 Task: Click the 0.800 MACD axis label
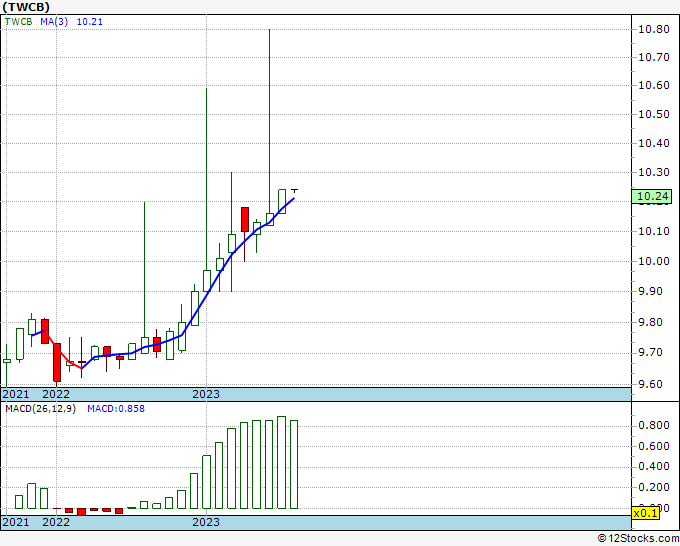click(x=654, y=425)
